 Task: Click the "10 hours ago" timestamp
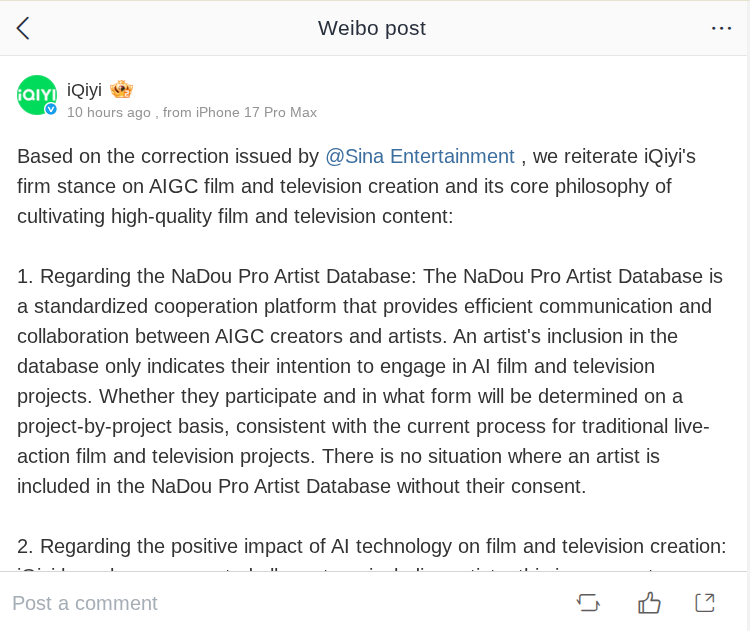(109, 112)
